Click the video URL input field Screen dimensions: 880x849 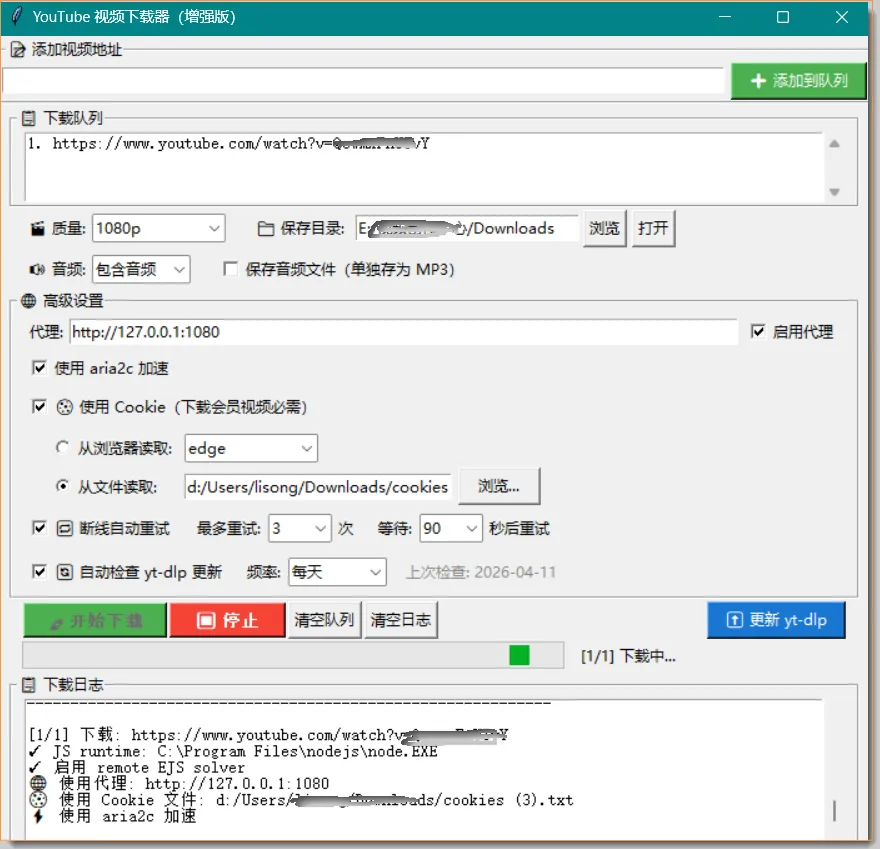[363, 81]
